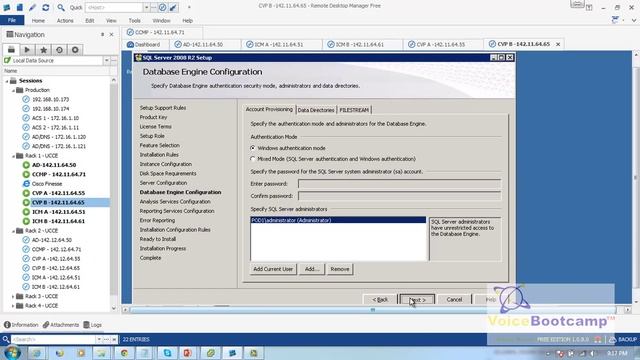Open Skype from the taskbar
This screenshot has height=360, width=640.
(x=167, y=353)
